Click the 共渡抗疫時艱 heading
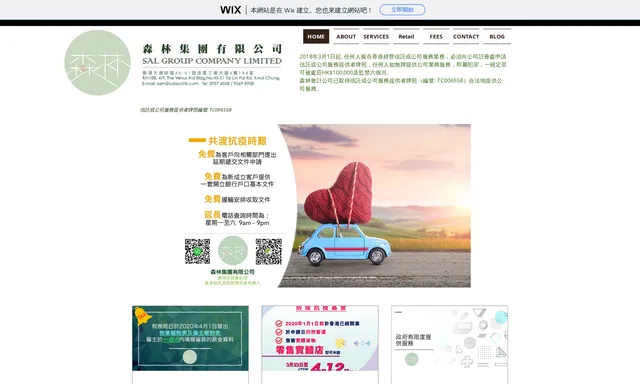The height and width of the screenshot is (384, 640). (x=237, y=141)
